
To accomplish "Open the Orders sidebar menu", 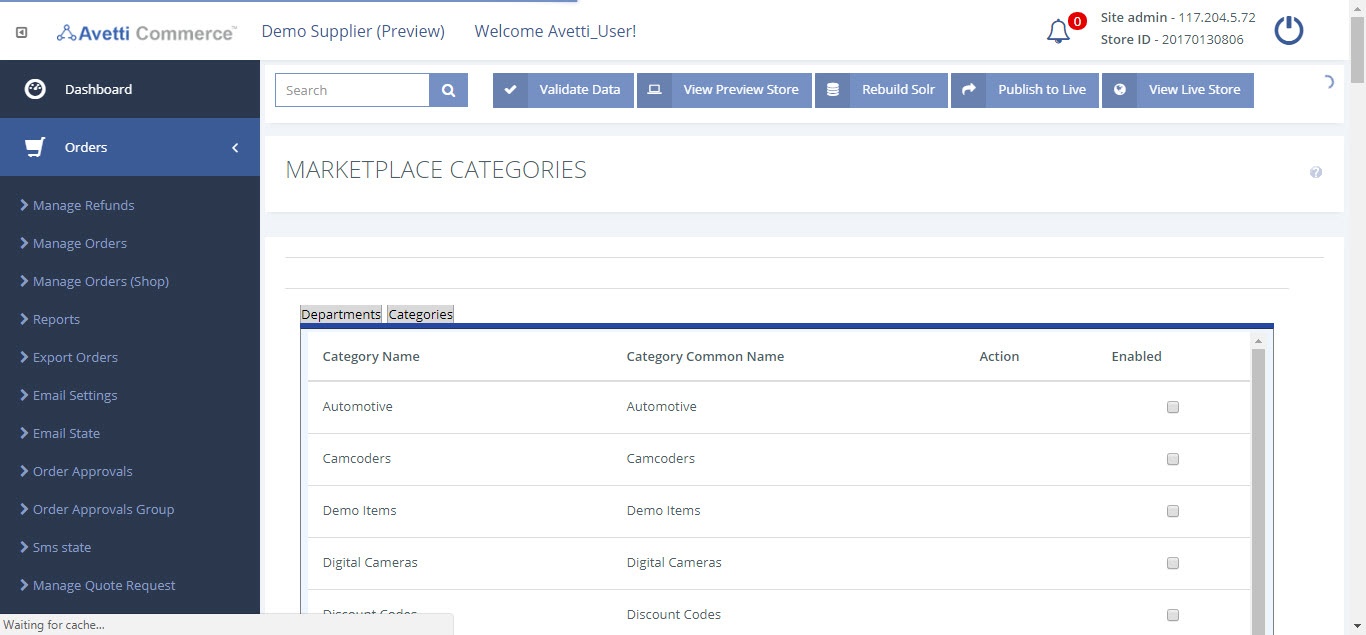I will (x=130, y=147).
